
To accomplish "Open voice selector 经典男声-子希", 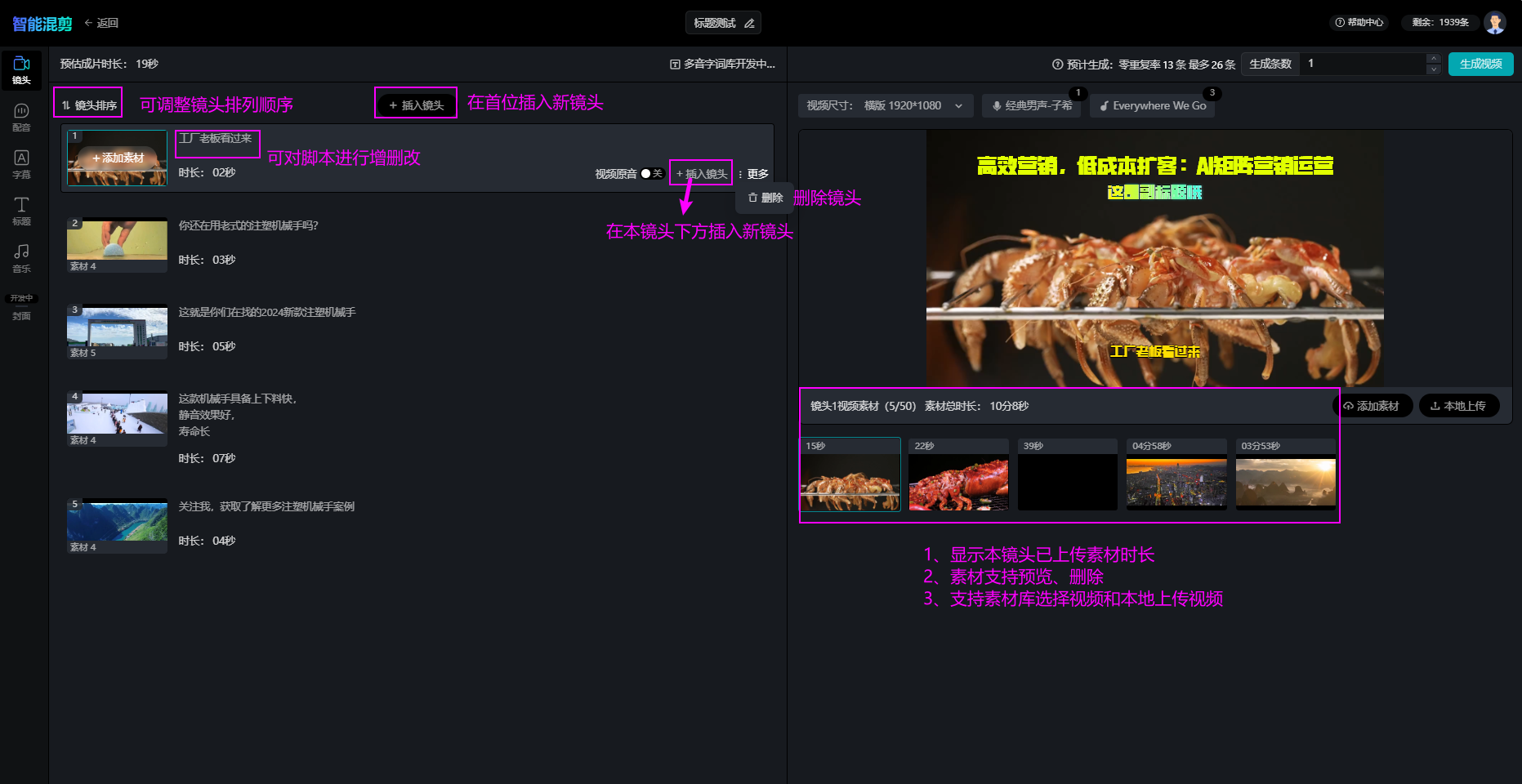I will (1031, 105).
